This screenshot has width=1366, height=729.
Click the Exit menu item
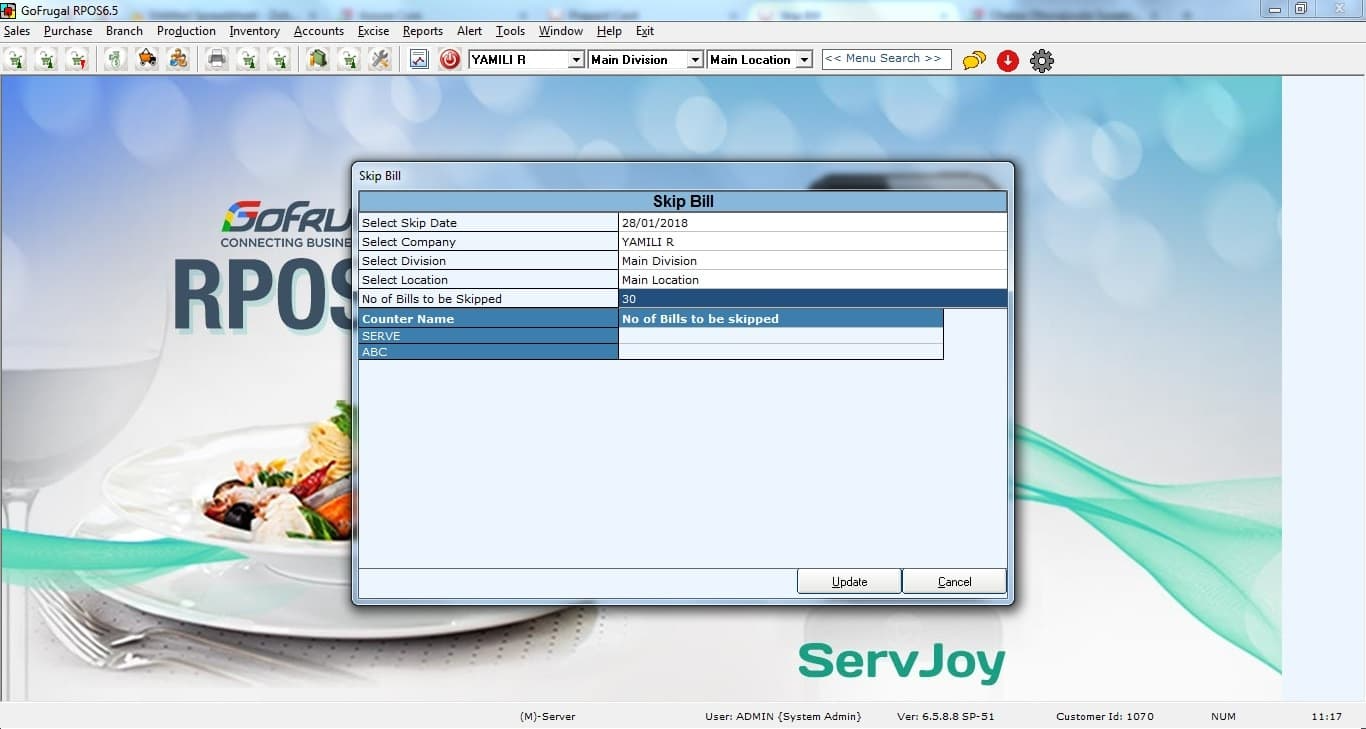[x=645, y=31]
